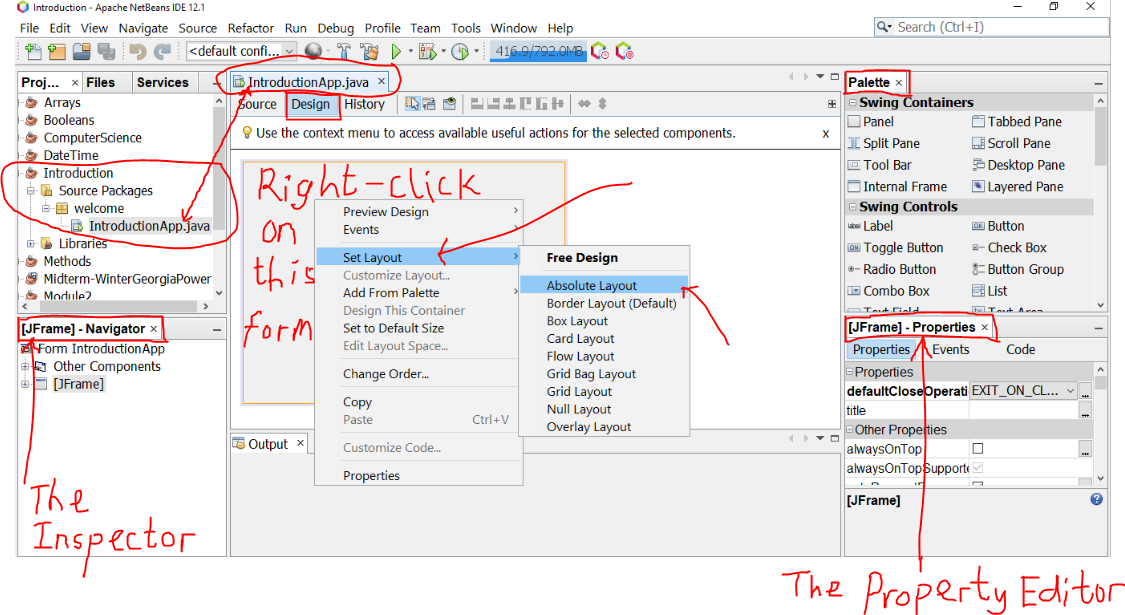The width and height of the screenshot is (1125, 615).
Task: Select the Combo Box palette item
Action: 896,291
